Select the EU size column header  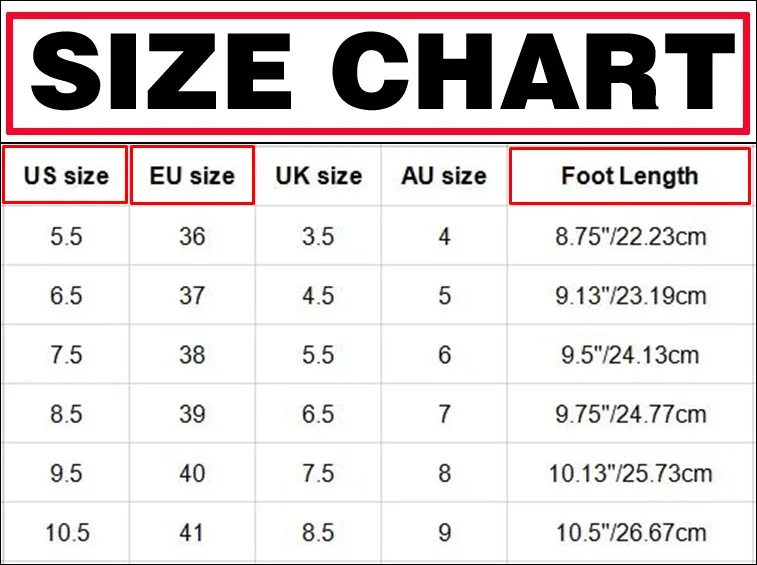pos(192,175)
